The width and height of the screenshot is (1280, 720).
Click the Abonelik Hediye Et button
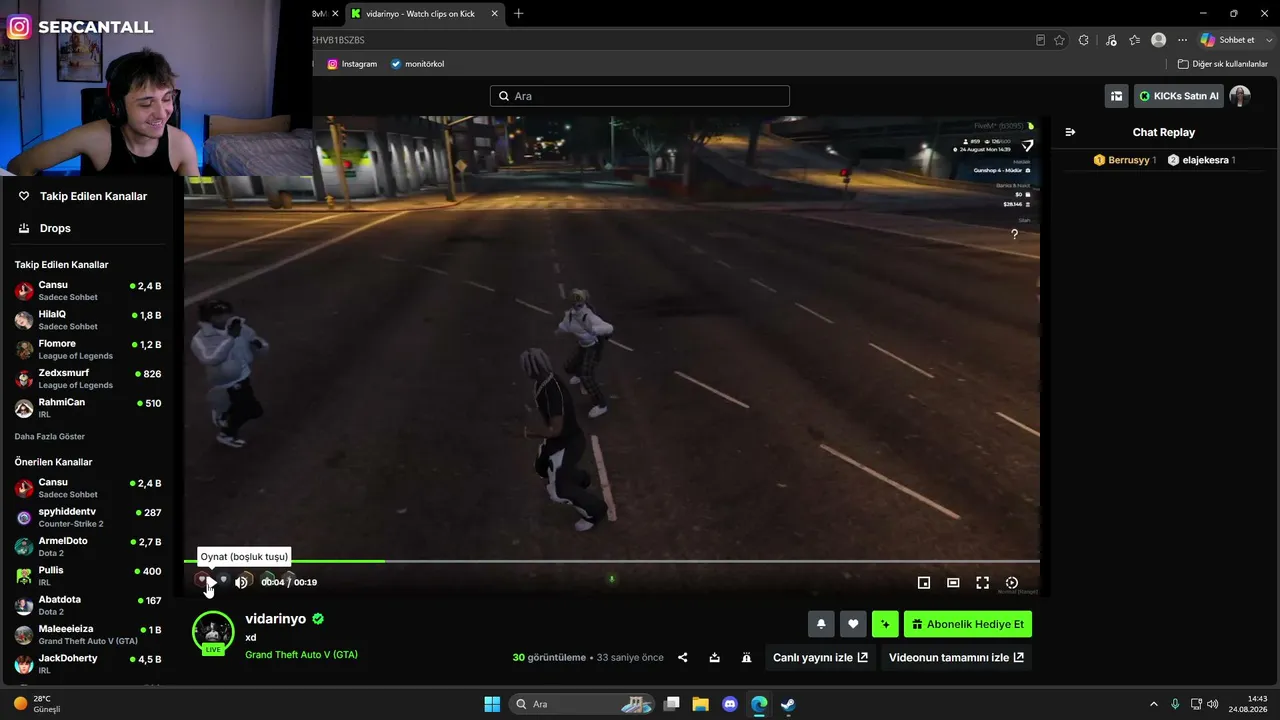[968, 624]
